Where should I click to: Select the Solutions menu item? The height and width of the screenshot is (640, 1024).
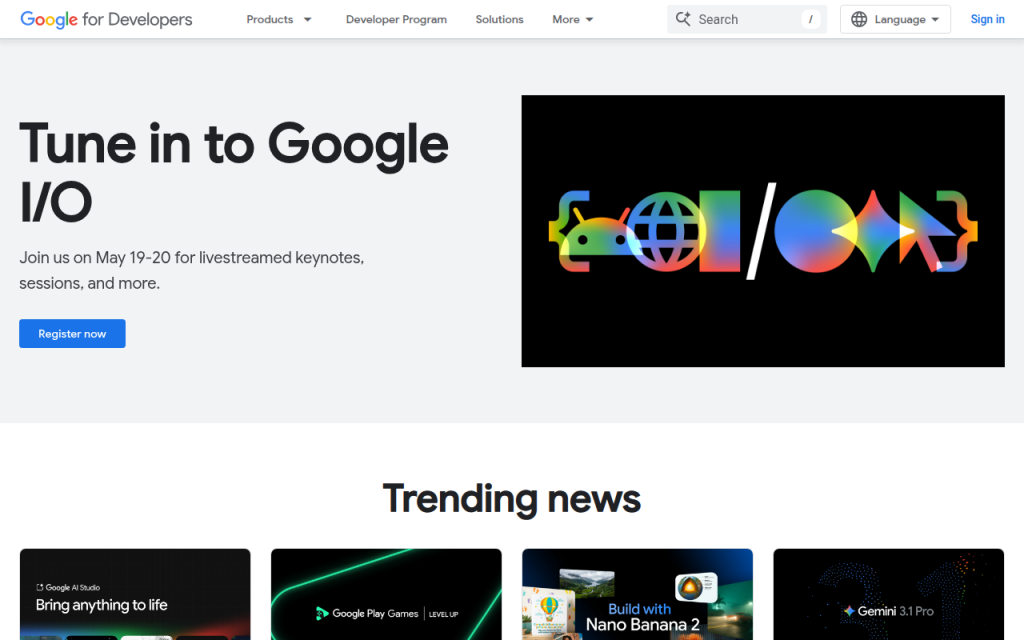pos(499,19)
